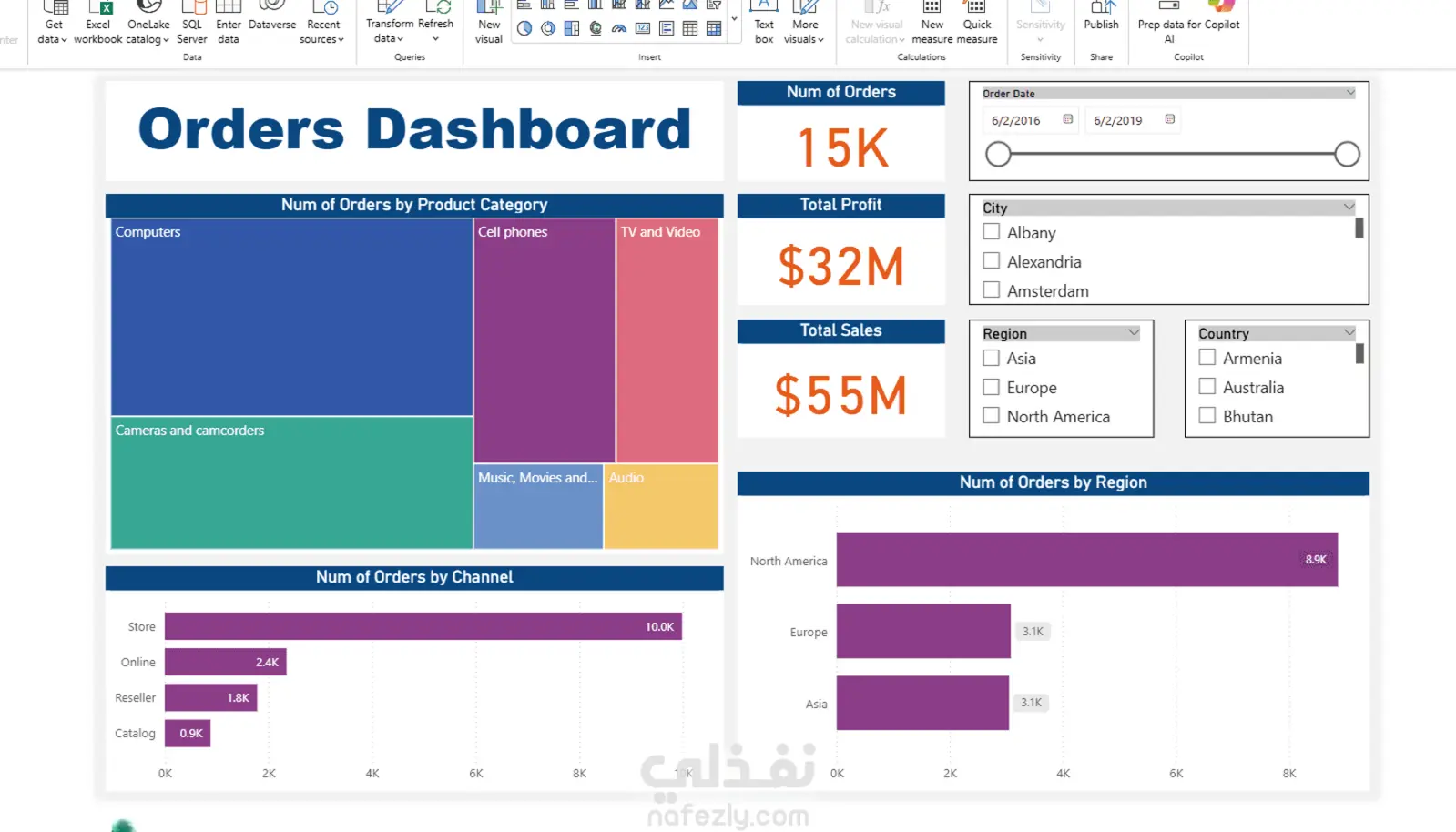1456x832 pixels.
Task: Expand the visuals gallery dropdown
Action: 734,18
